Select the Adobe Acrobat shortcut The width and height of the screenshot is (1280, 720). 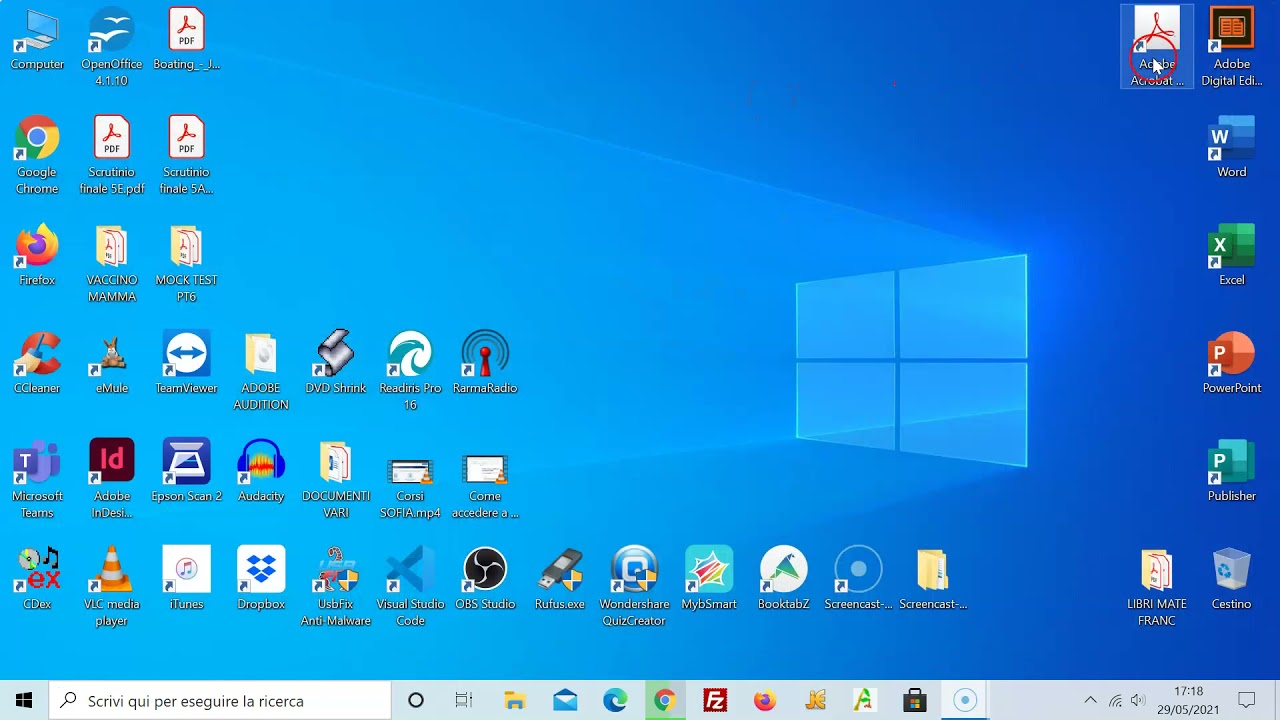1157,48
